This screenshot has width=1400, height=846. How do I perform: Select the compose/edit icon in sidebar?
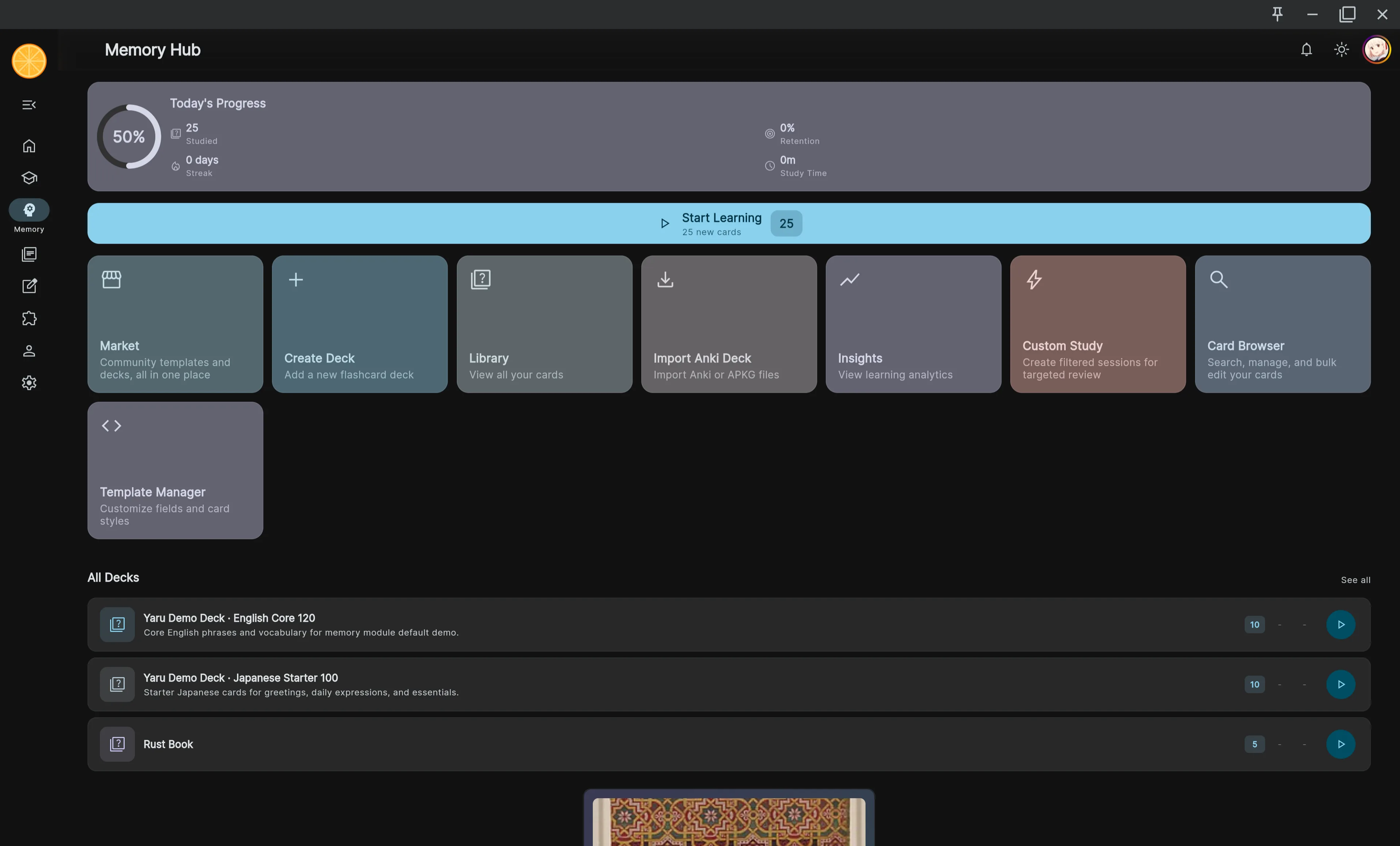[29, 286]
